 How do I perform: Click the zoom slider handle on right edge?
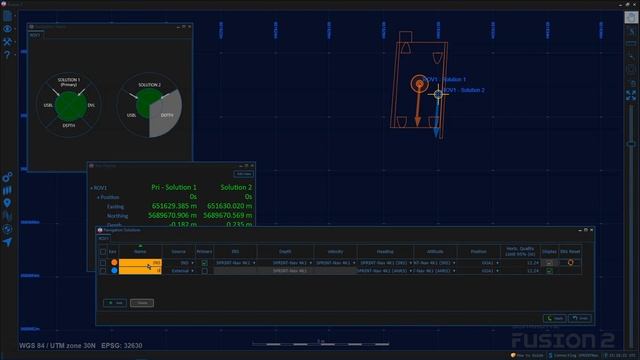631,144
